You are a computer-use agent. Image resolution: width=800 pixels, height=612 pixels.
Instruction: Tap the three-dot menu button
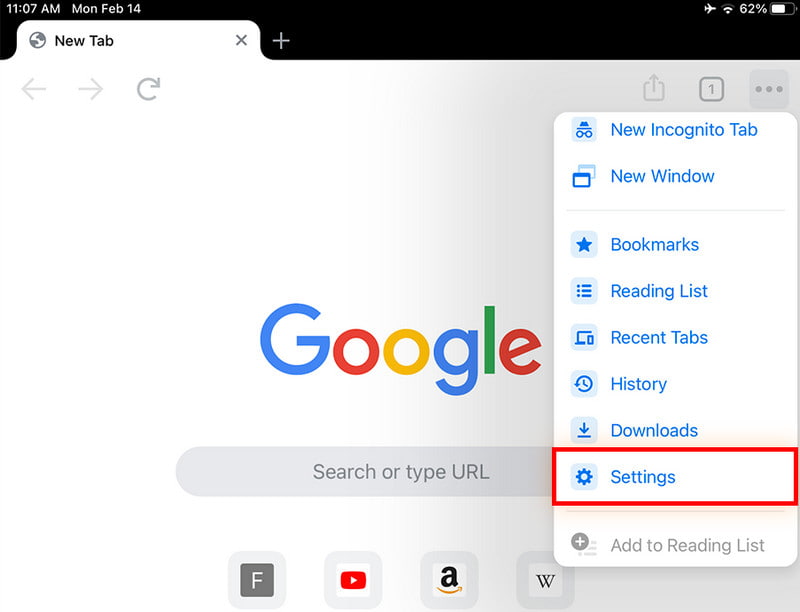[x=769, y=89]
